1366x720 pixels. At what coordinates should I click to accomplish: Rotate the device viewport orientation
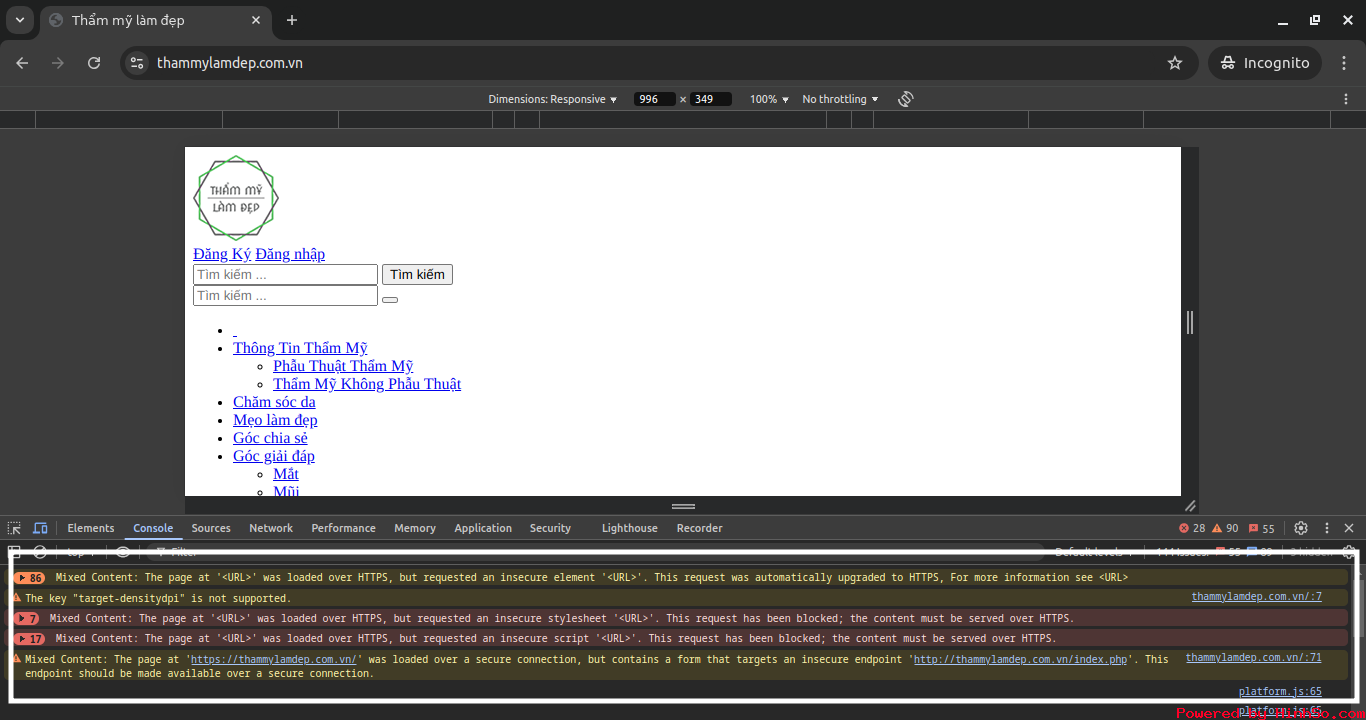tap(906, 99)
